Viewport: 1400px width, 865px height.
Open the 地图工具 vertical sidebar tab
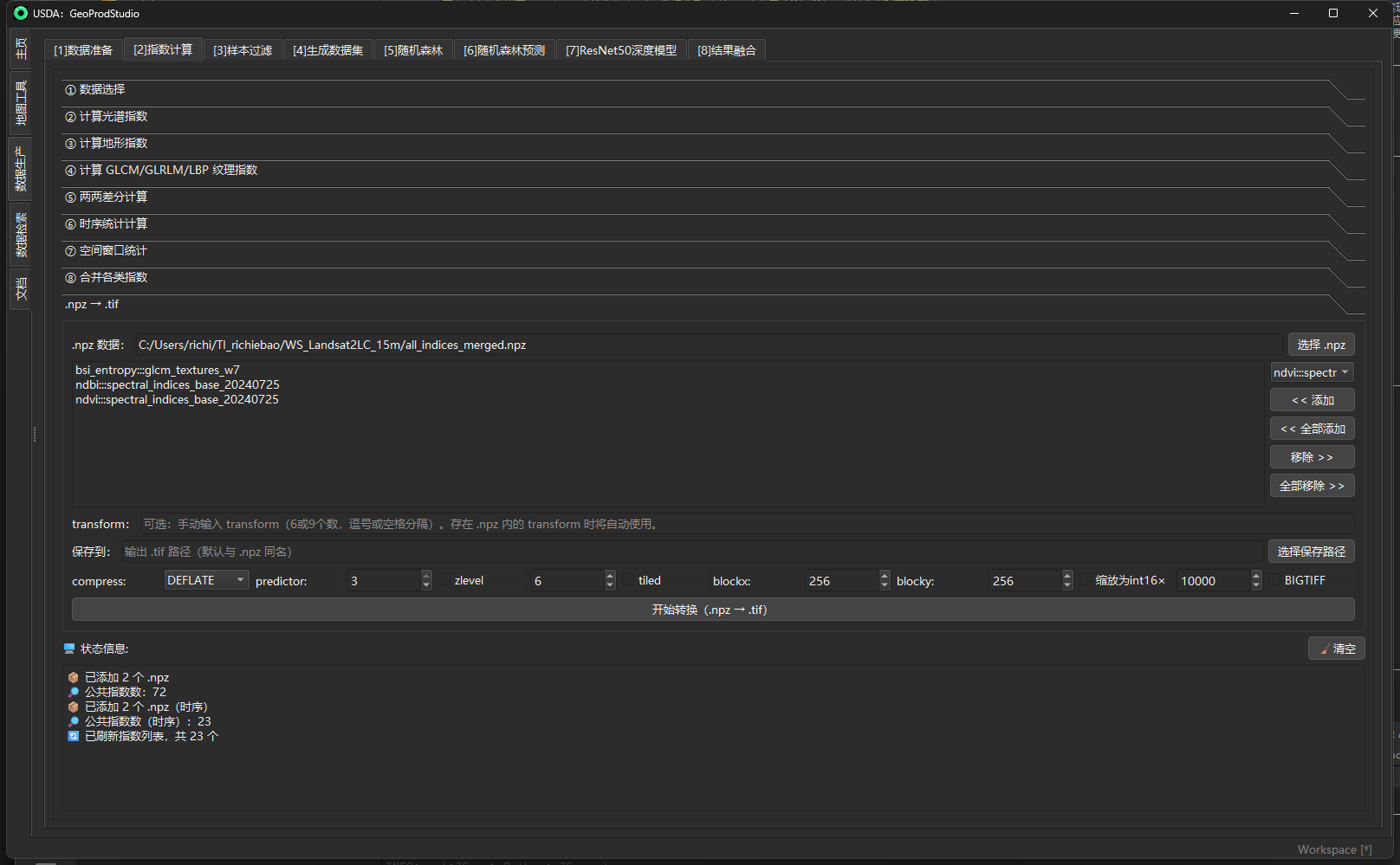21,103
